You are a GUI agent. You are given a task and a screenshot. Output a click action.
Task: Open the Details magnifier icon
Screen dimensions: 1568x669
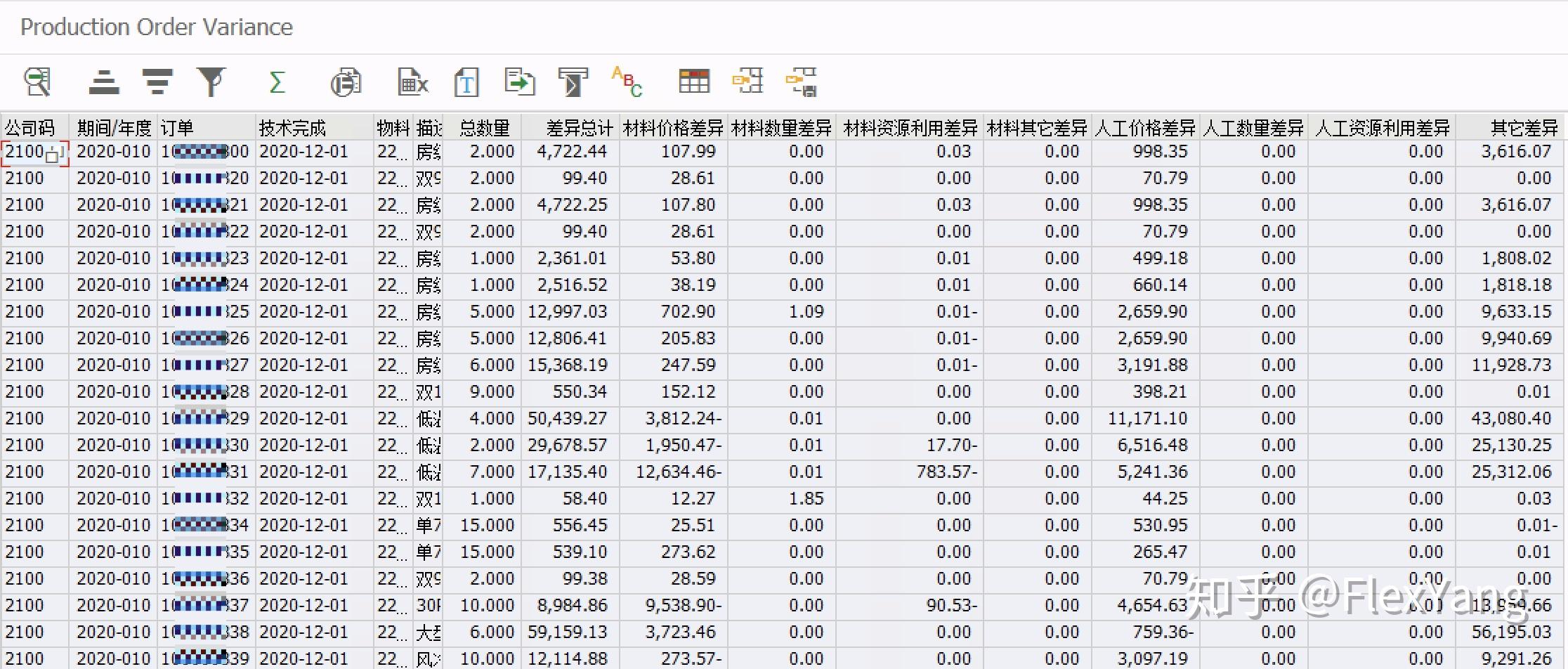click(x=37, y=82)
